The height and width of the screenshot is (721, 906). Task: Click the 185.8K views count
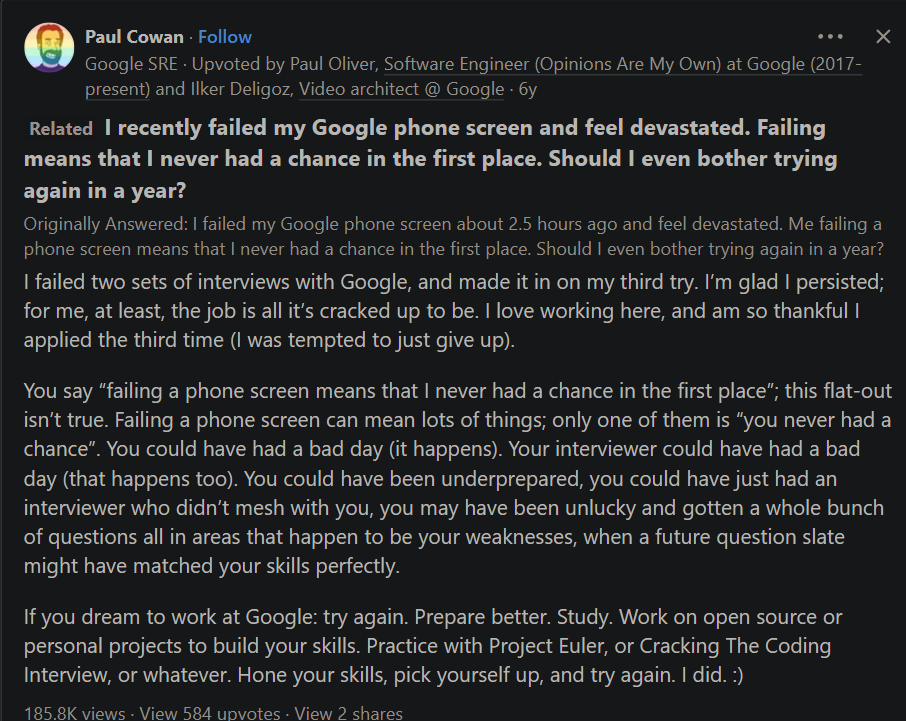point(75,713)
